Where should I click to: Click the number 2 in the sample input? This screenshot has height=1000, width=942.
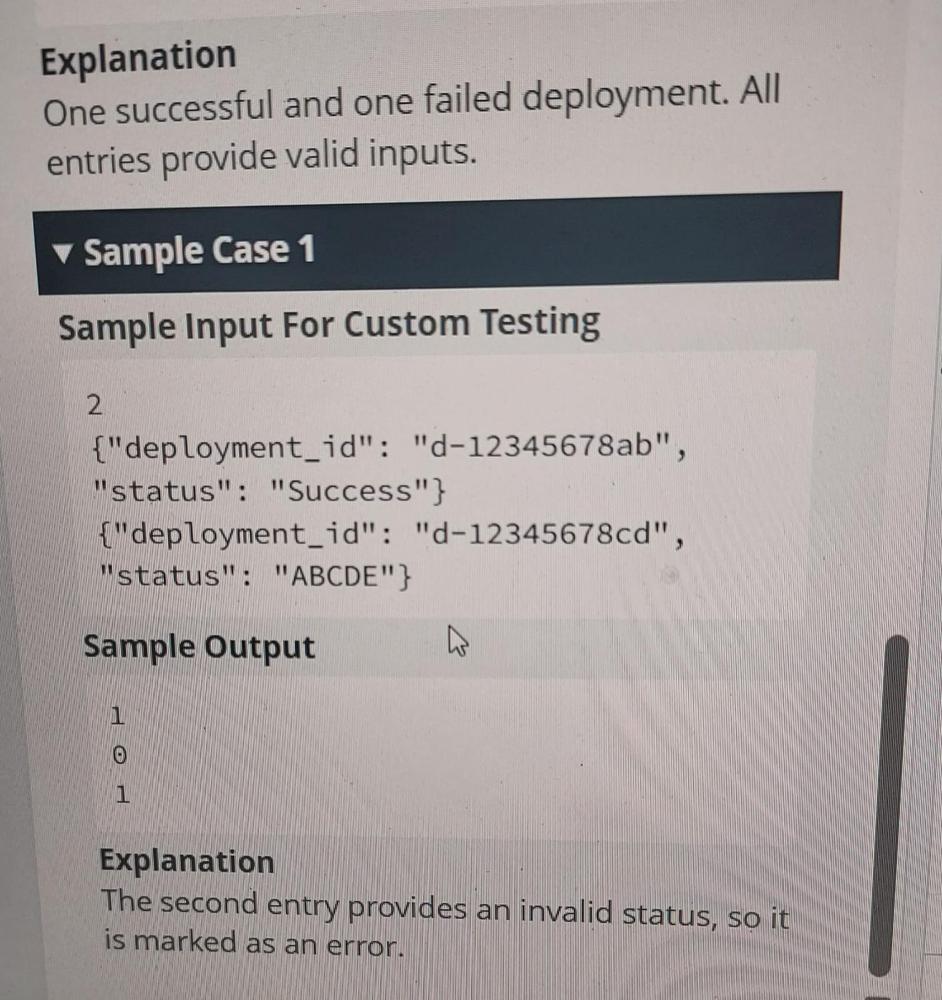pyautogui.click(x=95, y=406)
